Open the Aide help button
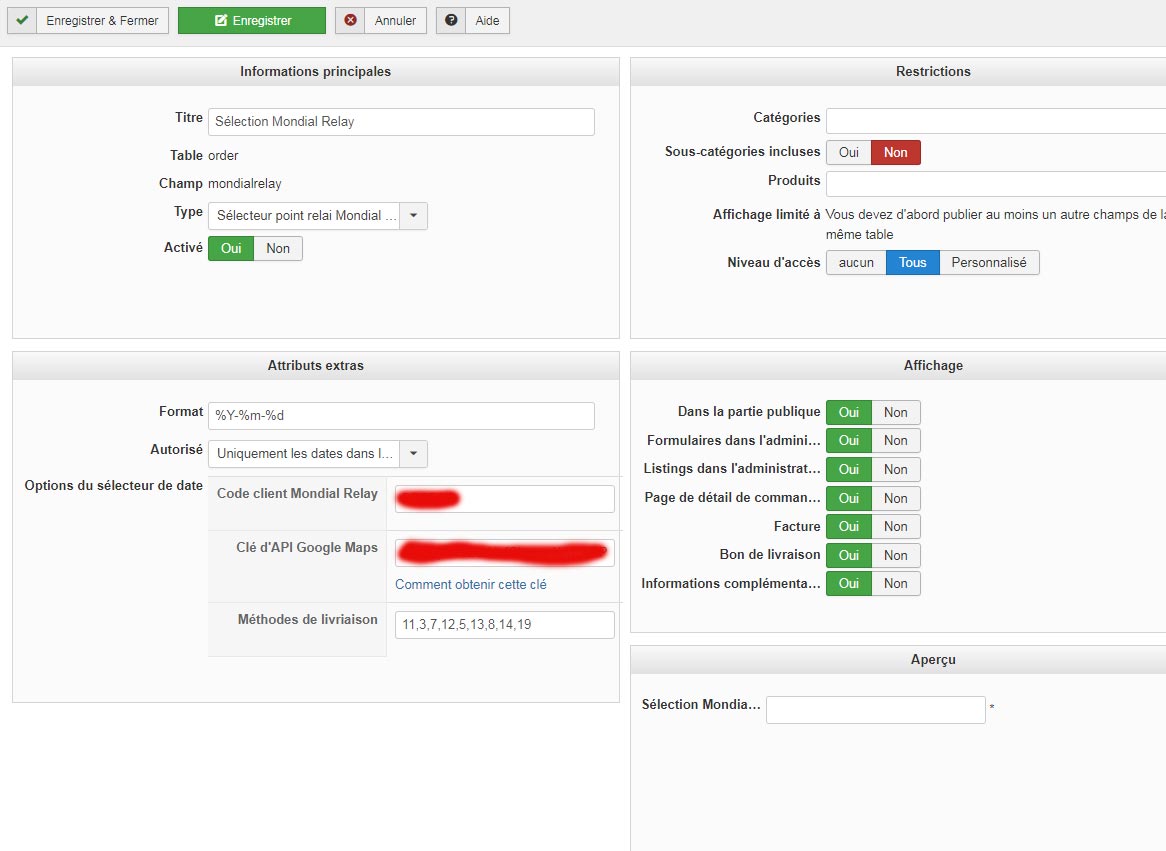1166x851 pixels. coord(473,20)
